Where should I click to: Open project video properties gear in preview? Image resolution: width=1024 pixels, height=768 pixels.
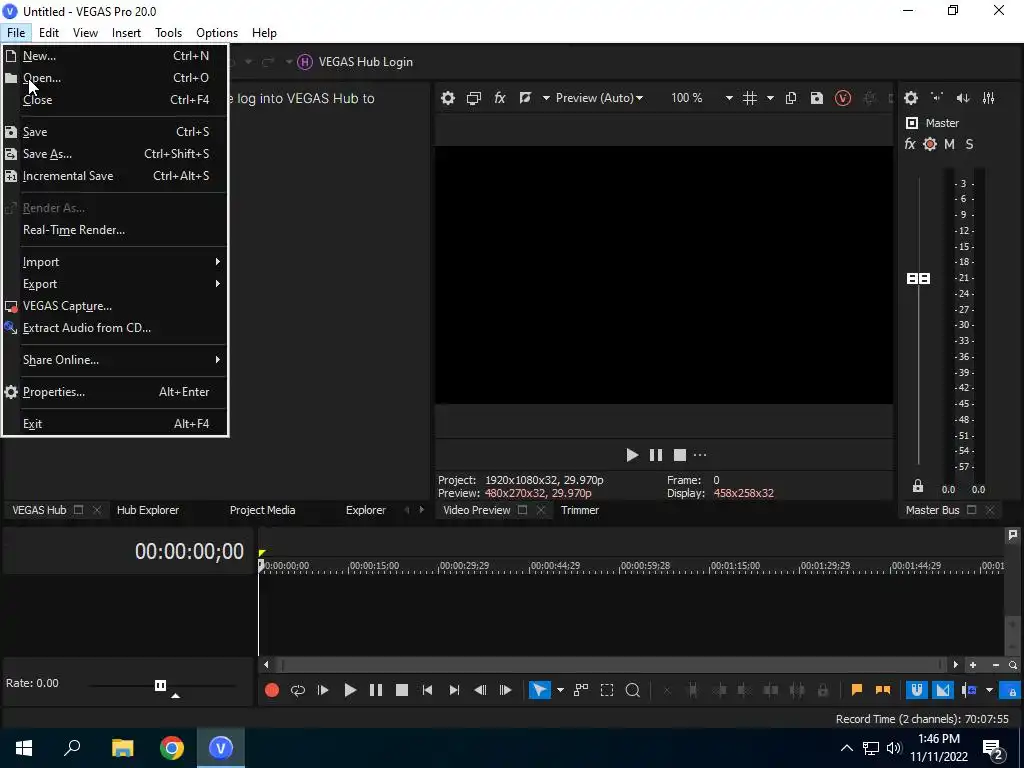pyautogui.click(x=447, y=98)
